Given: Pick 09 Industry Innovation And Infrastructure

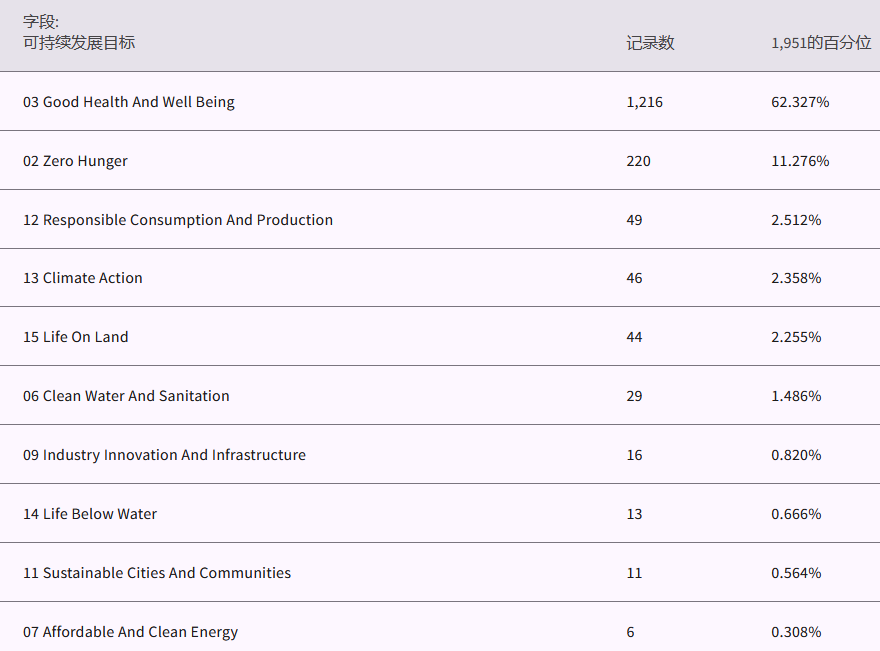Looking at the screenshot, I should [164, 455].
